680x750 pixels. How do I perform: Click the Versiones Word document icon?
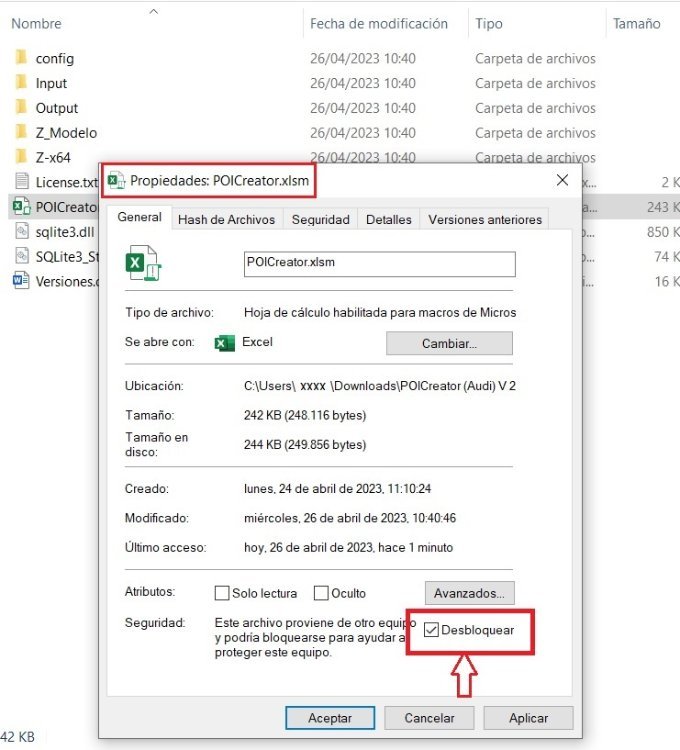pos(21,281)
